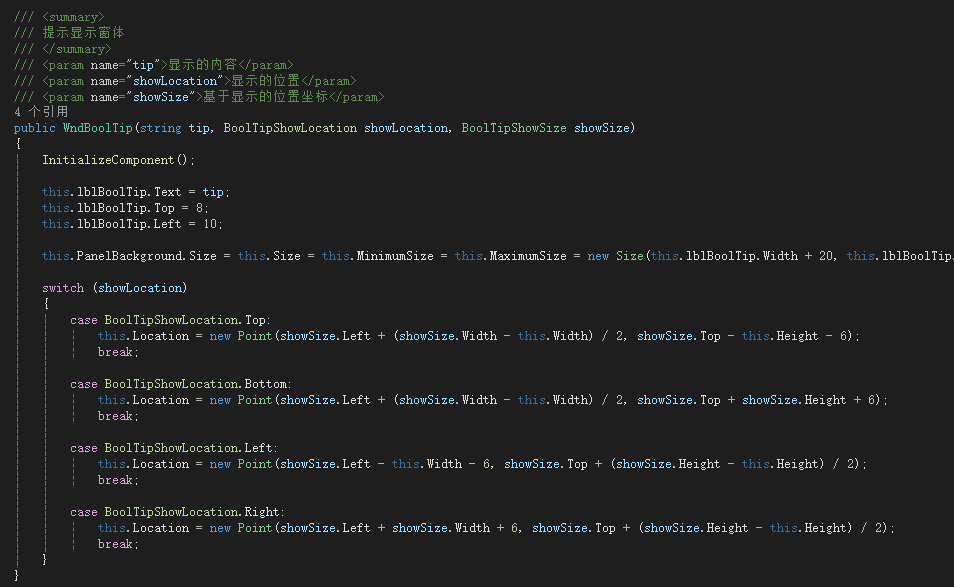Click "lblBoolTip" in the Text assignment line
954x587 pixels.
pos(114,192)
